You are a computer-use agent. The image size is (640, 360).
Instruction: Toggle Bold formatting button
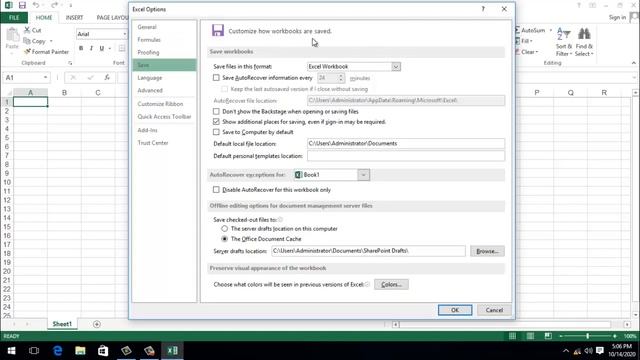(x=81, y=48)
